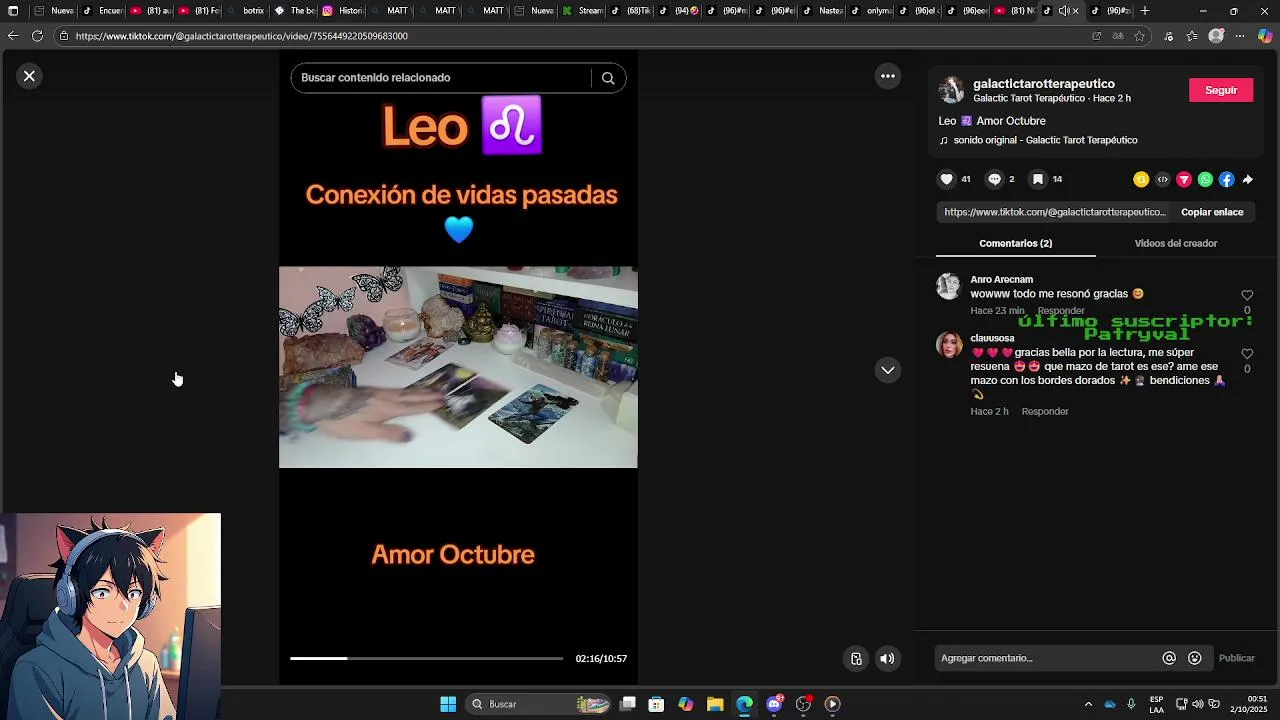
Task: Open galactictarotterapeutico profile name
Action: point(1044,84)
